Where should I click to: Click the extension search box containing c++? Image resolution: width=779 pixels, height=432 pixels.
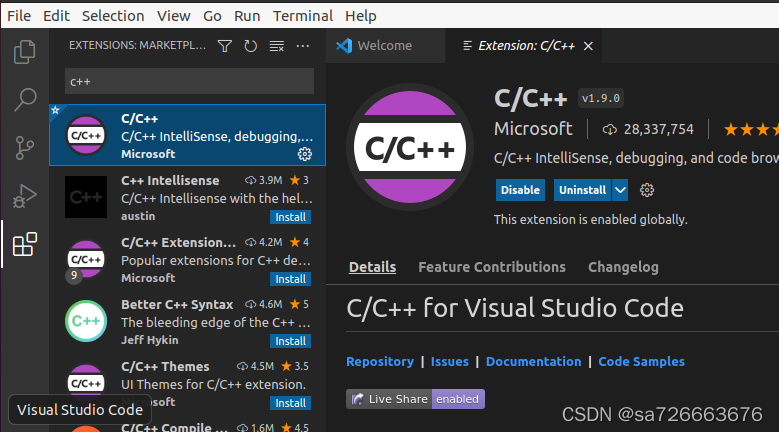(x=189, y=81)
